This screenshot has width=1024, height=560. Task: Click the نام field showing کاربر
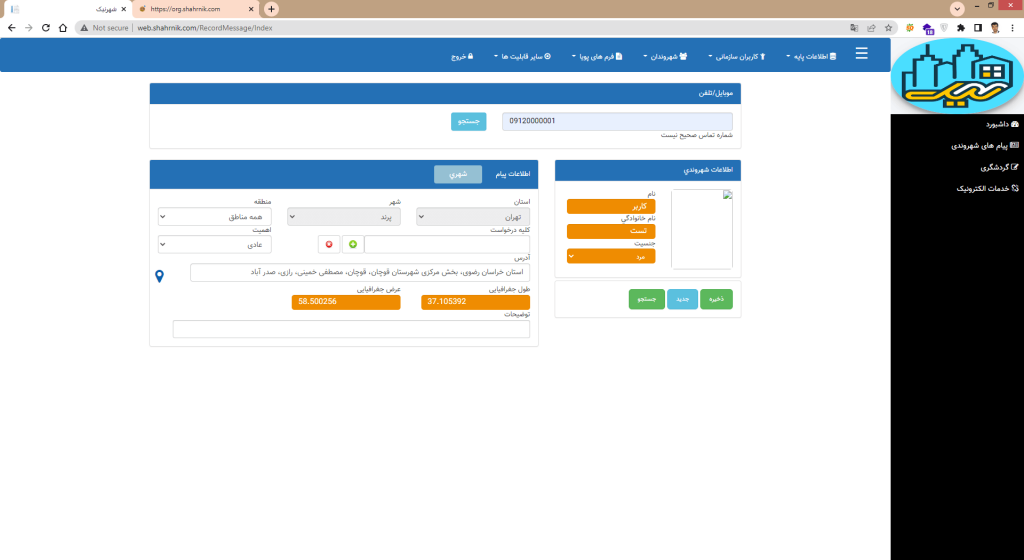point(611,206)
